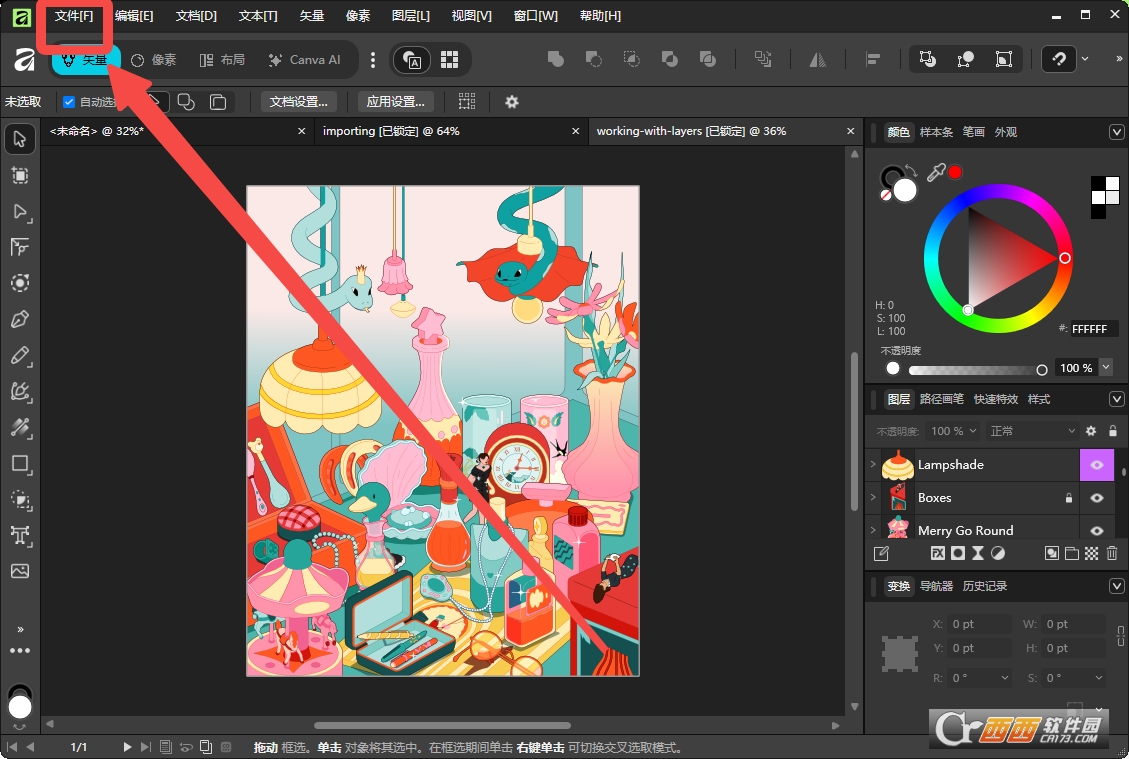
Task: Click the add pixel layer checkerboard icon
Action: pos(1092,553)
